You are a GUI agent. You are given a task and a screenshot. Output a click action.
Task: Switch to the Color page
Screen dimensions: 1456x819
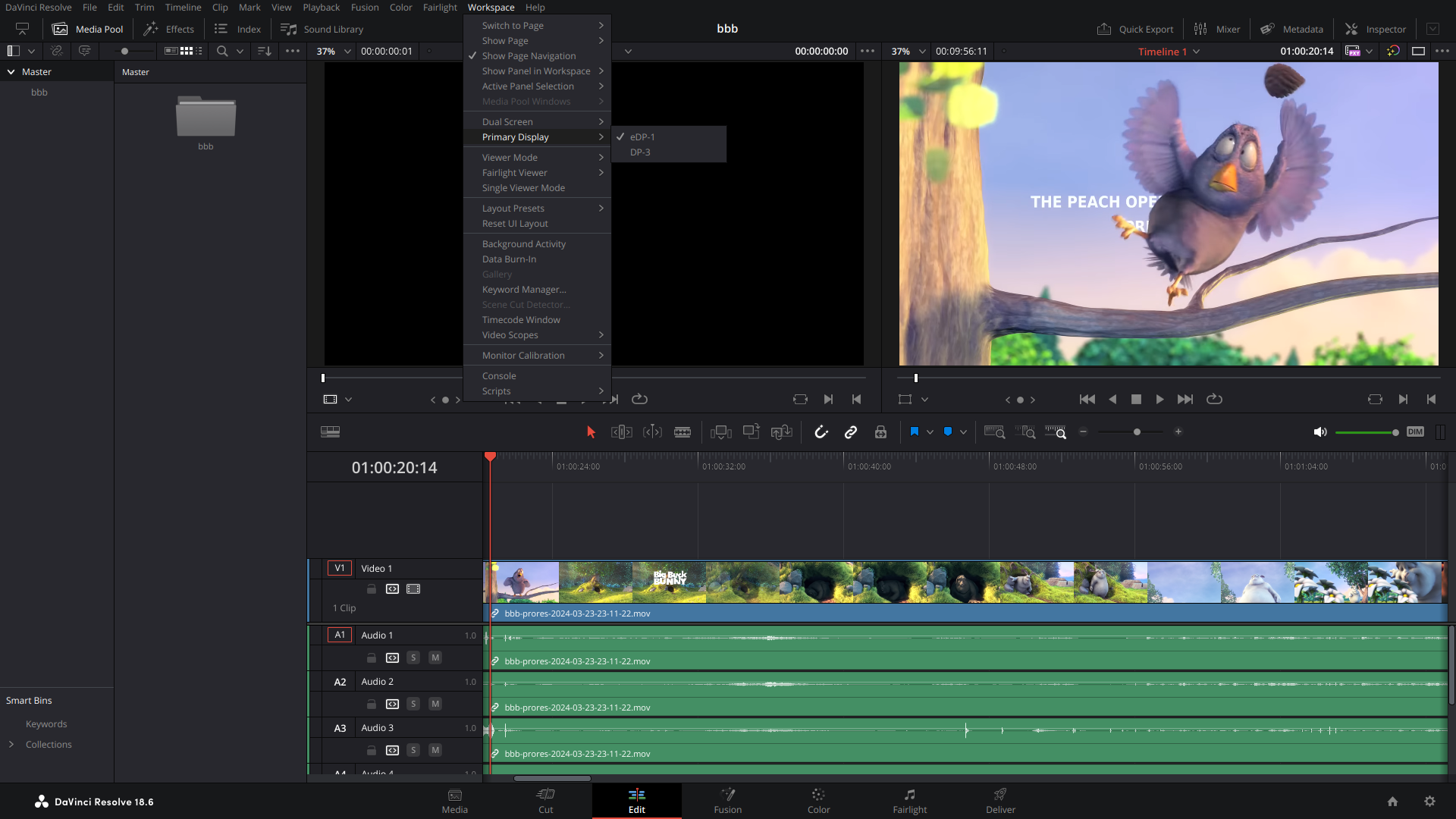click(x=819, y=801)
